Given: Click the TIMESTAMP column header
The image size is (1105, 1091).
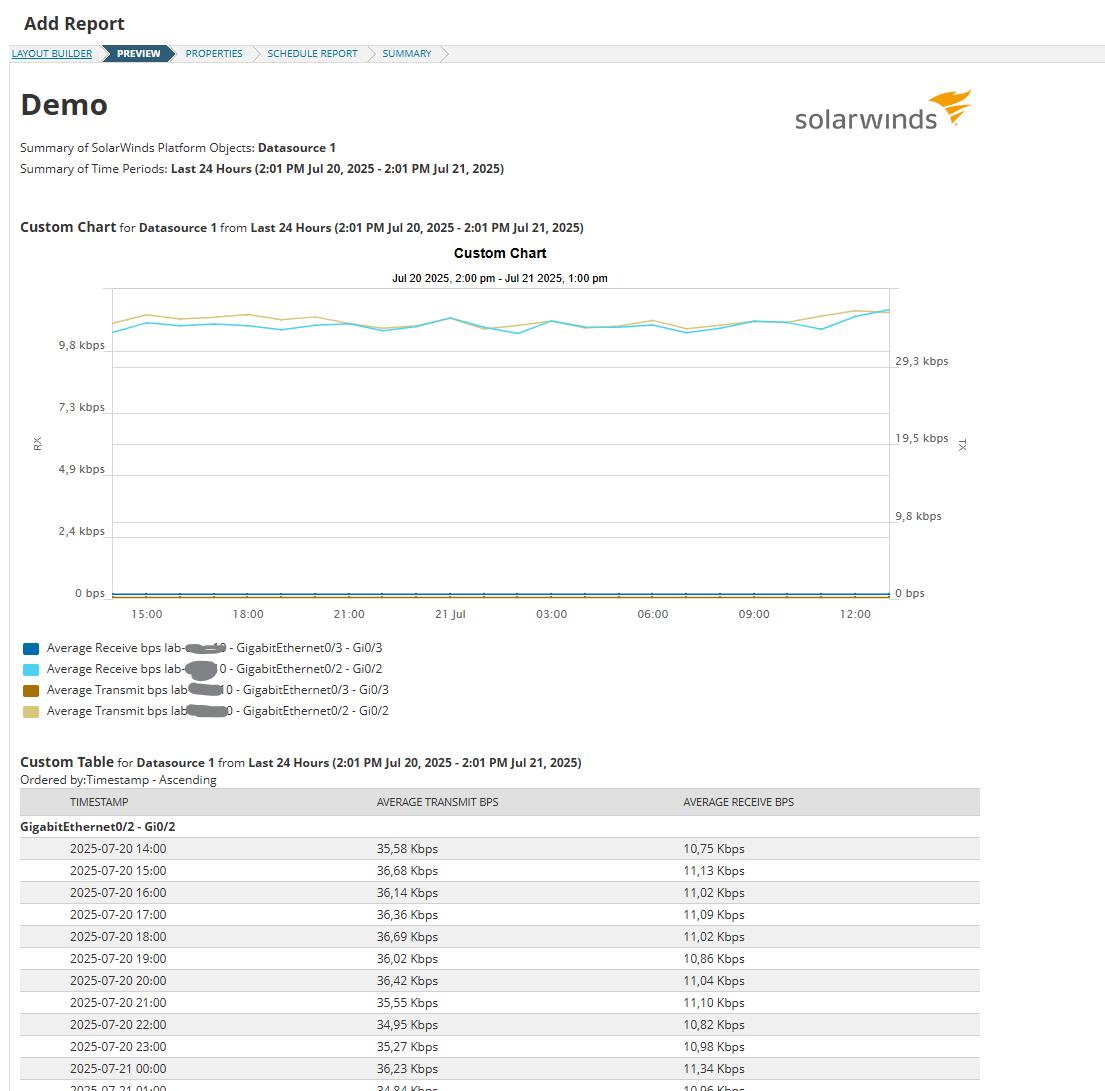Looking at the screenshot, I should click(x=99, y=802).
